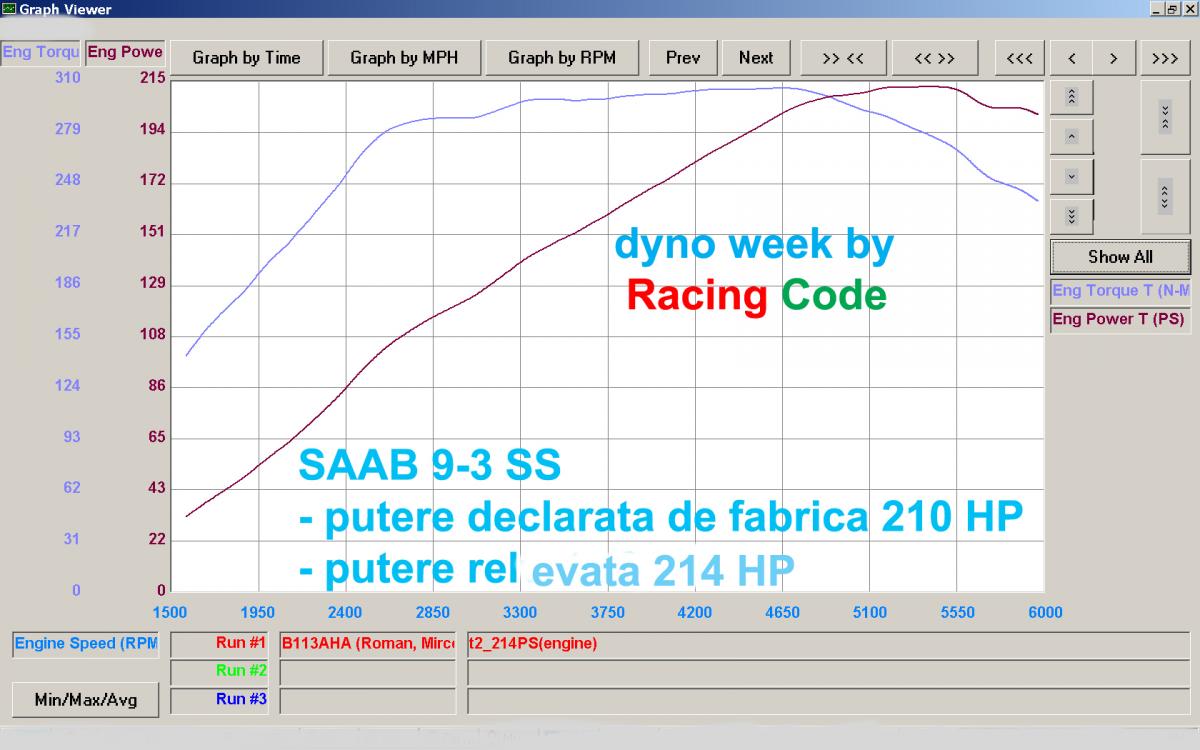The height and width of the screenshot is (750, 1200).
Task: Select the Run #2 label
Action: [x=221, y=672]
